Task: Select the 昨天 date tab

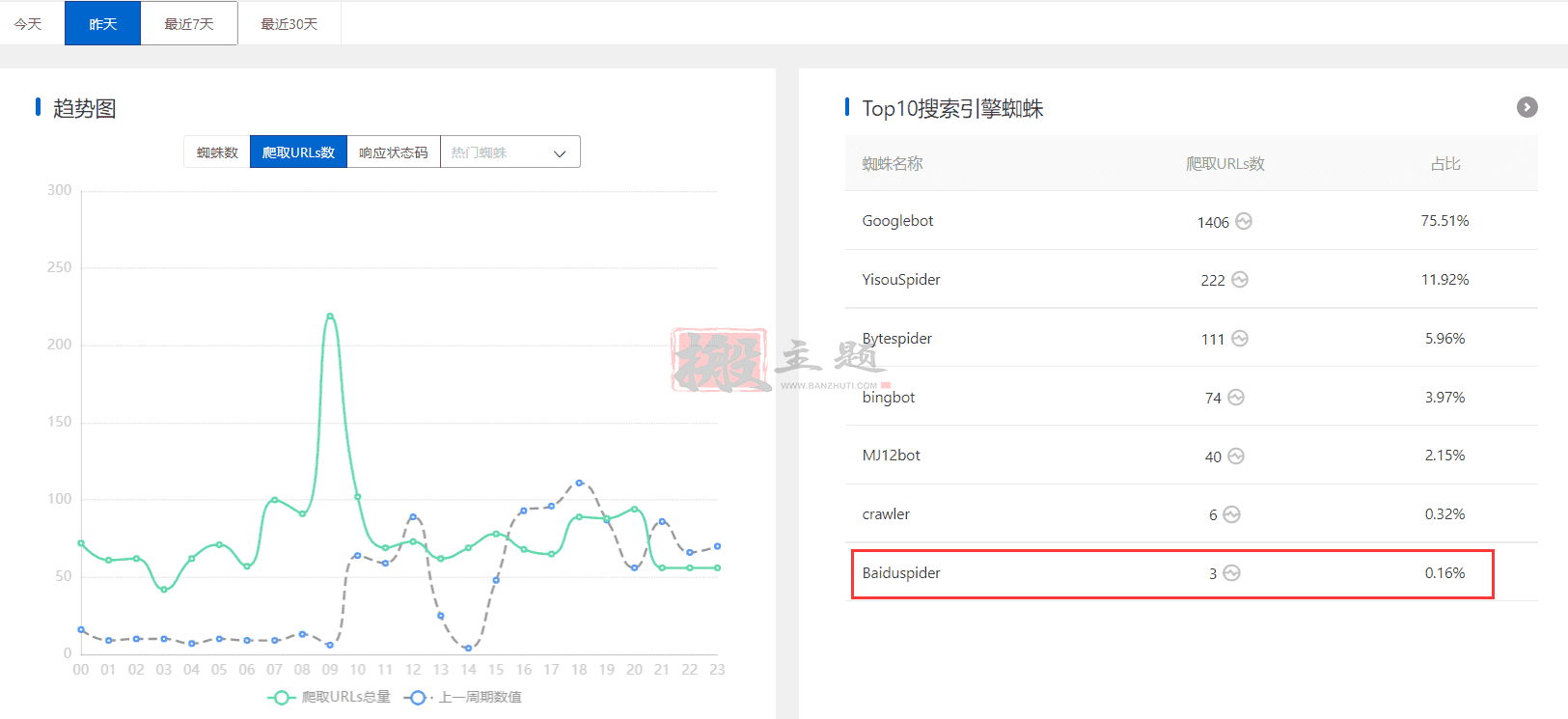Action: pos(102,23)
